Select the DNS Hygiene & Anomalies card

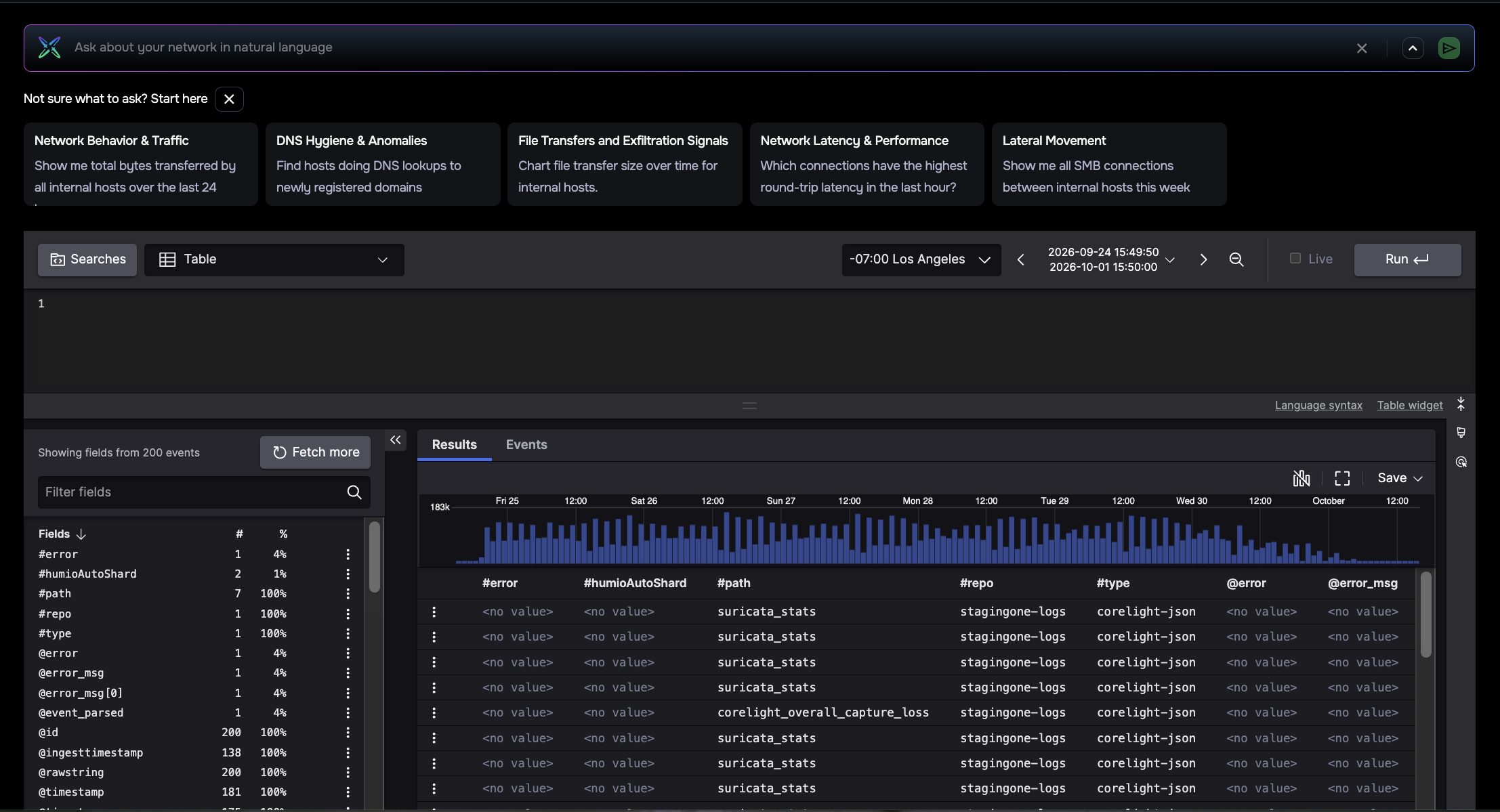tap(383, 164)
